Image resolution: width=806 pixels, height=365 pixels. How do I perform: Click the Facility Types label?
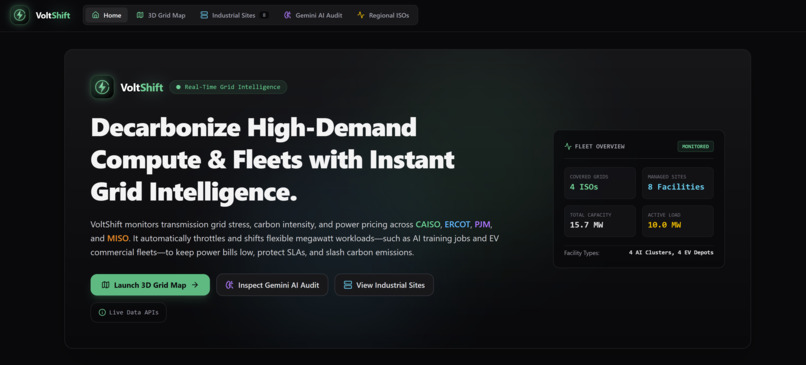(581, 253)
